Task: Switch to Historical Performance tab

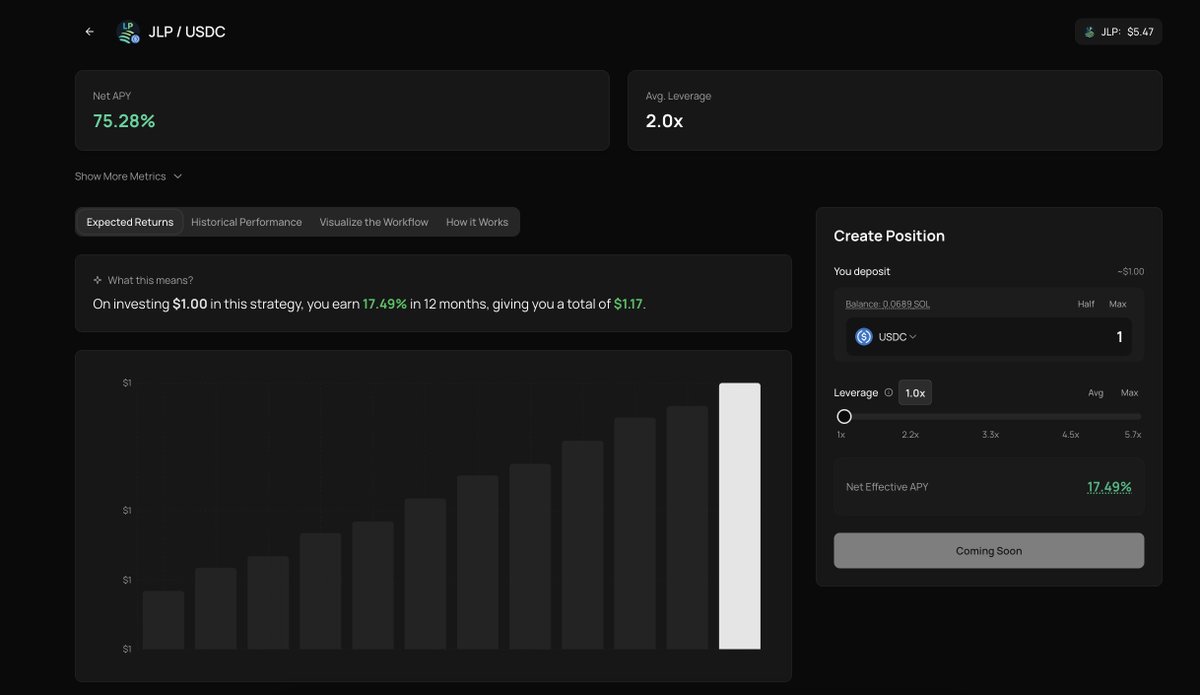Action: point(246,221)
